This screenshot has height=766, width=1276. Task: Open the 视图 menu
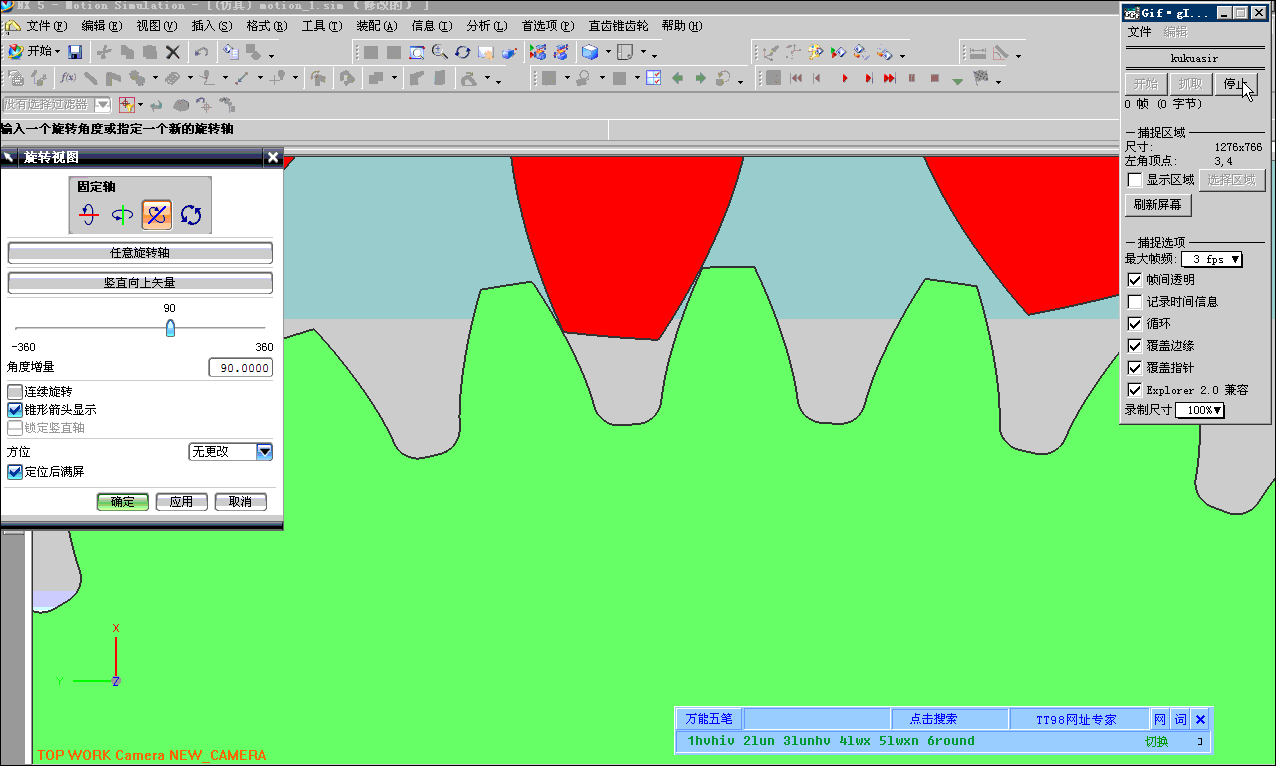click(x=156, y=26)
